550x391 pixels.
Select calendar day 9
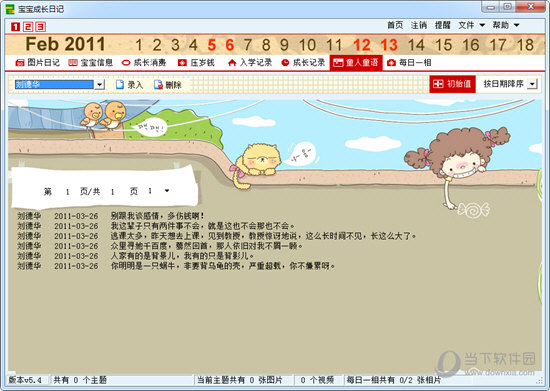pyautogui.click(x=284, y=45)
